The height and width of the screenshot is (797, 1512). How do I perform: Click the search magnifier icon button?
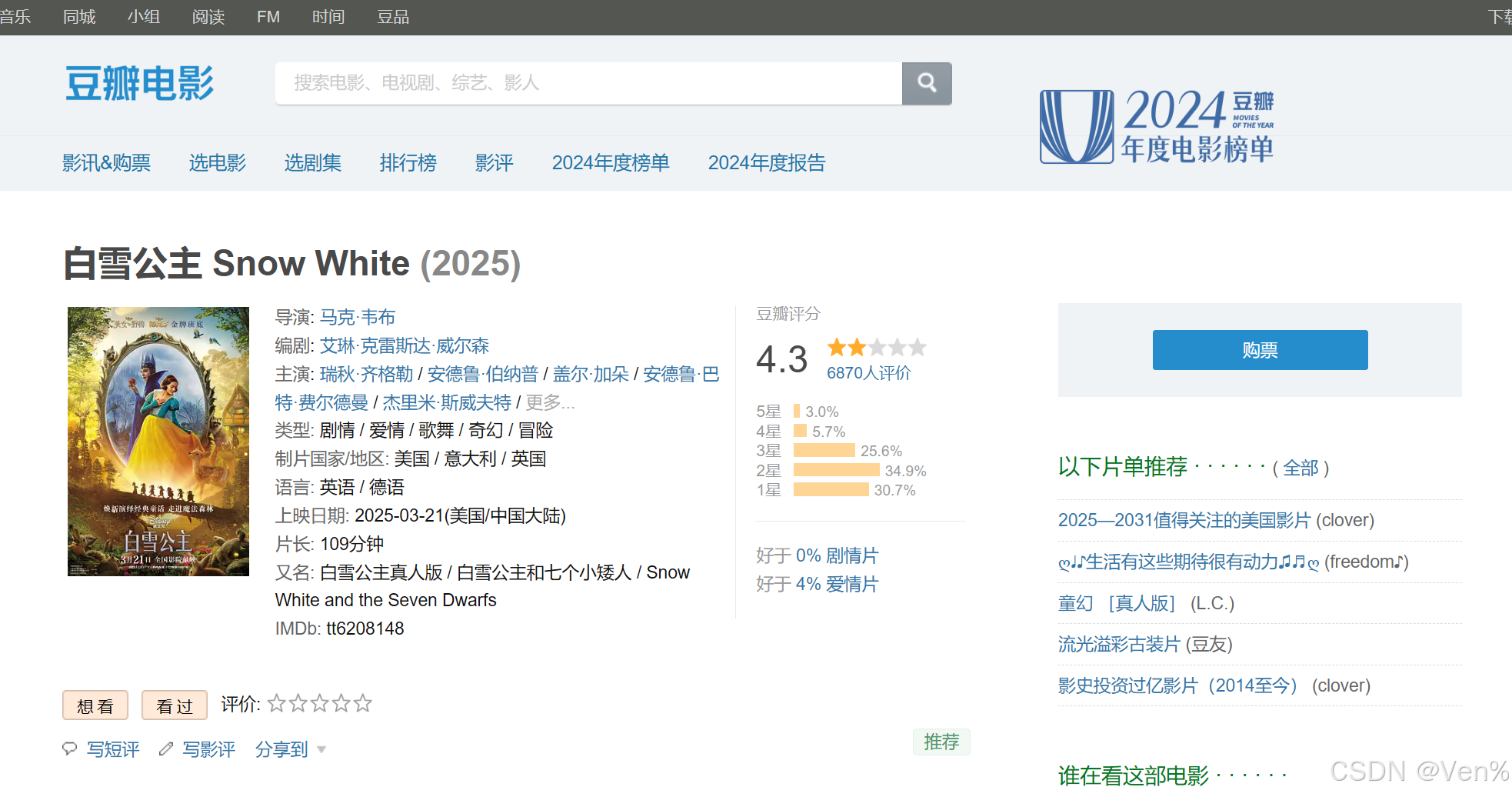click(927, 83)
